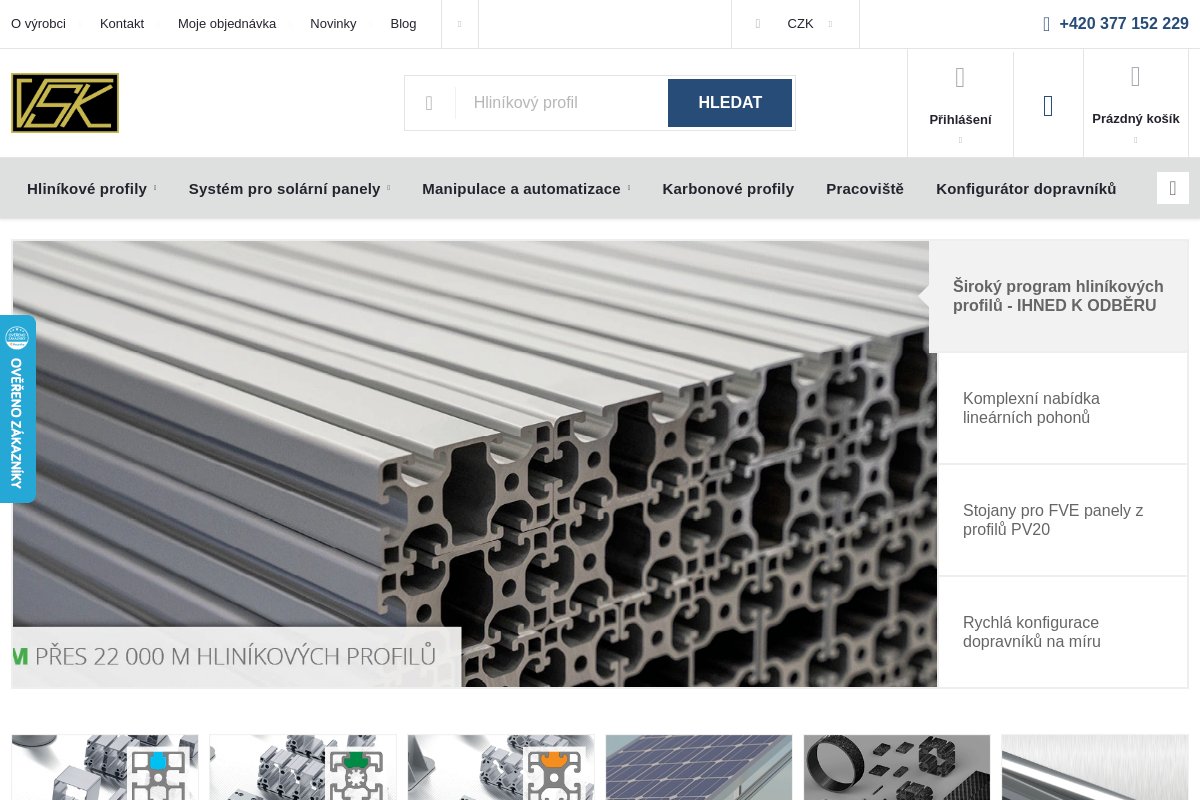Expand the Přihlášení dropdown arrow
Viewport: 1200px width, 800px height.
tap(960, 140)
